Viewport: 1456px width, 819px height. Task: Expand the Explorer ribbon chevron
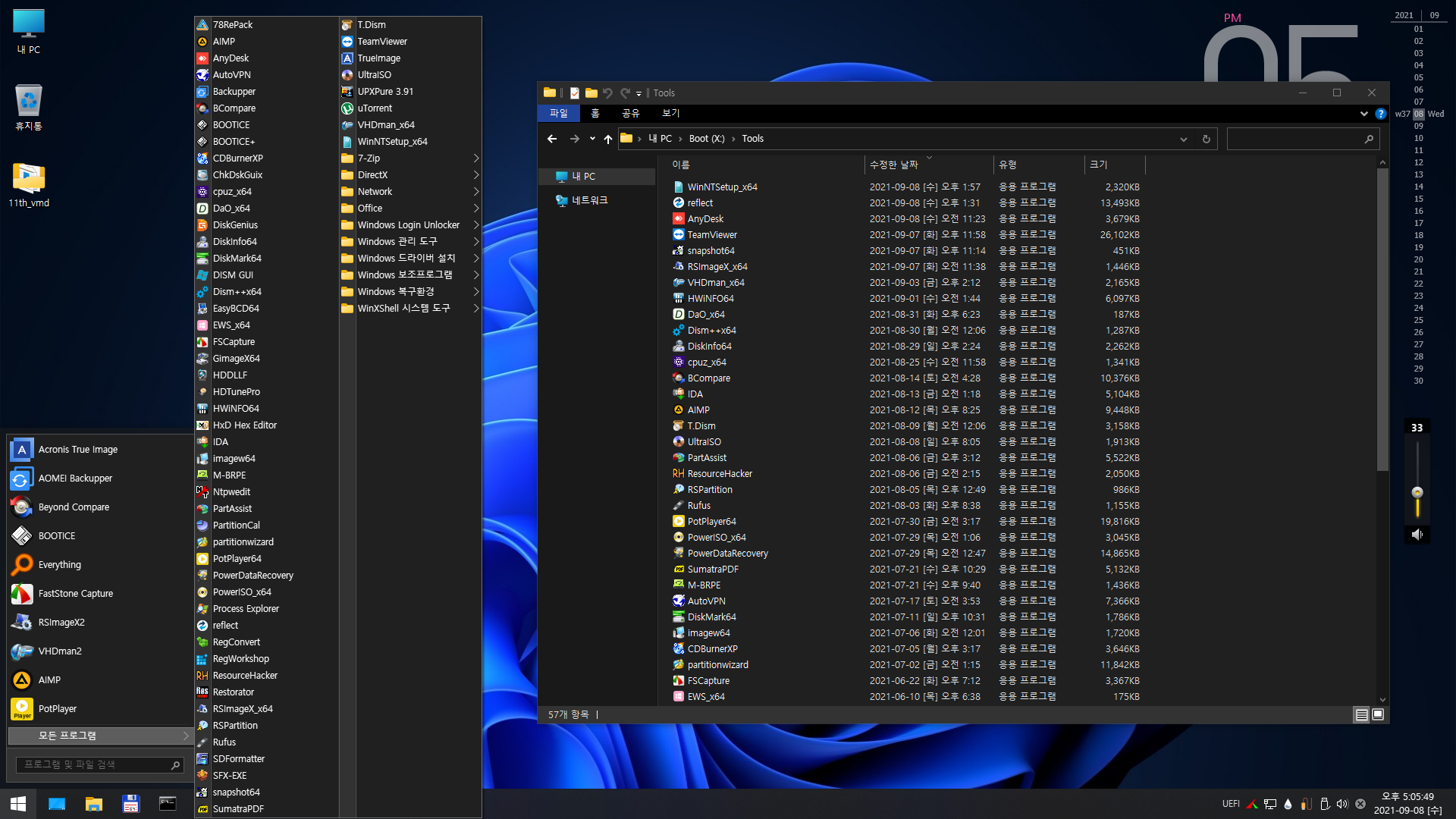[x=1363, y=114]
